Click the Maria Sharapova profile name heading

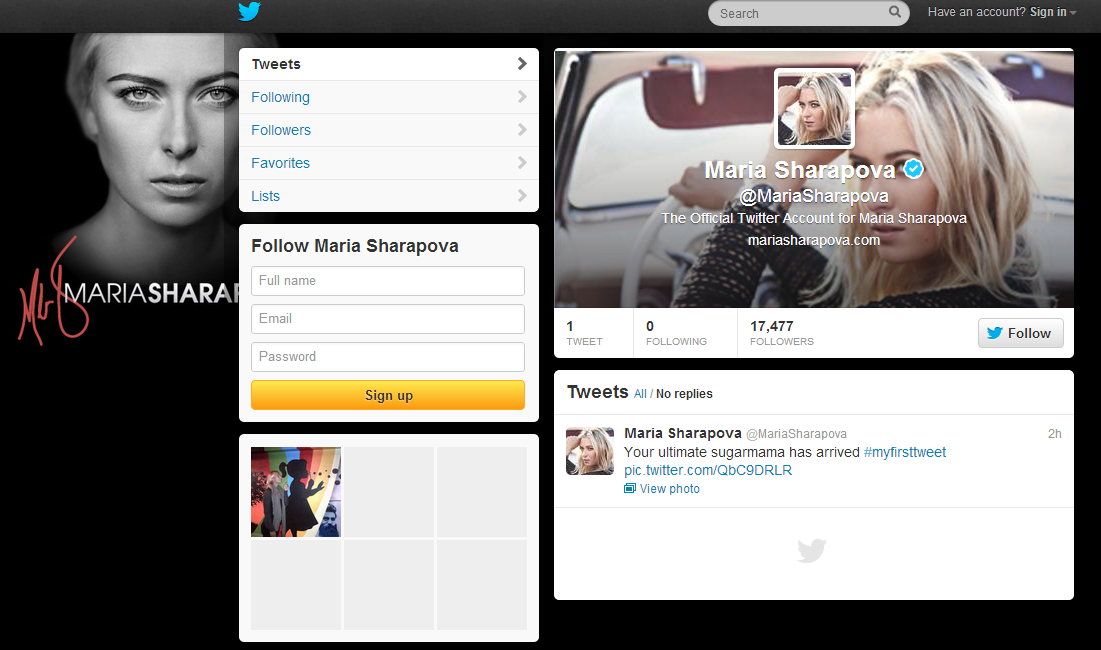coord(800,170)
